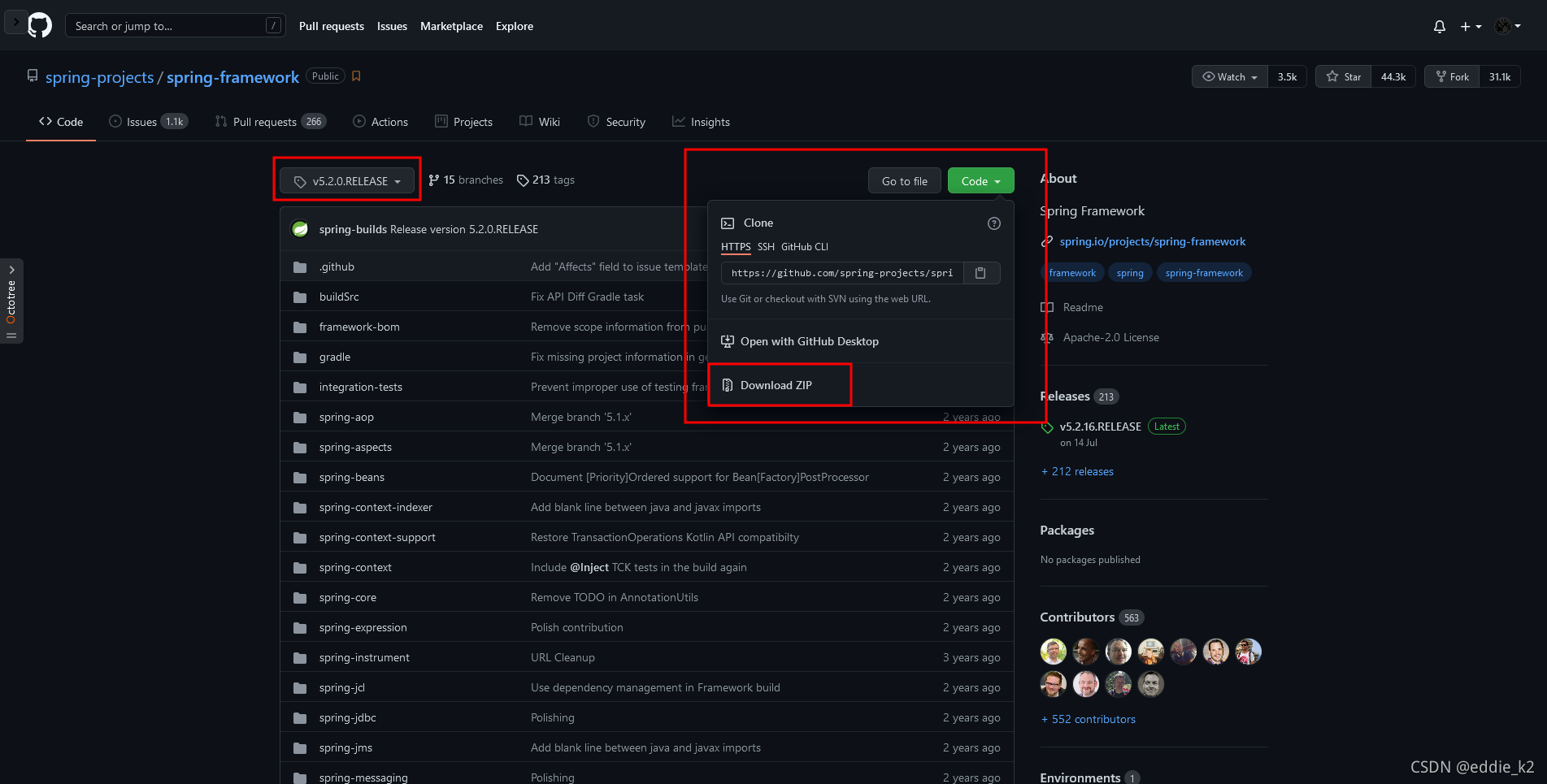Click Explore in top navigation
The height and width of the screenshot is (784, 1547).
515,26
